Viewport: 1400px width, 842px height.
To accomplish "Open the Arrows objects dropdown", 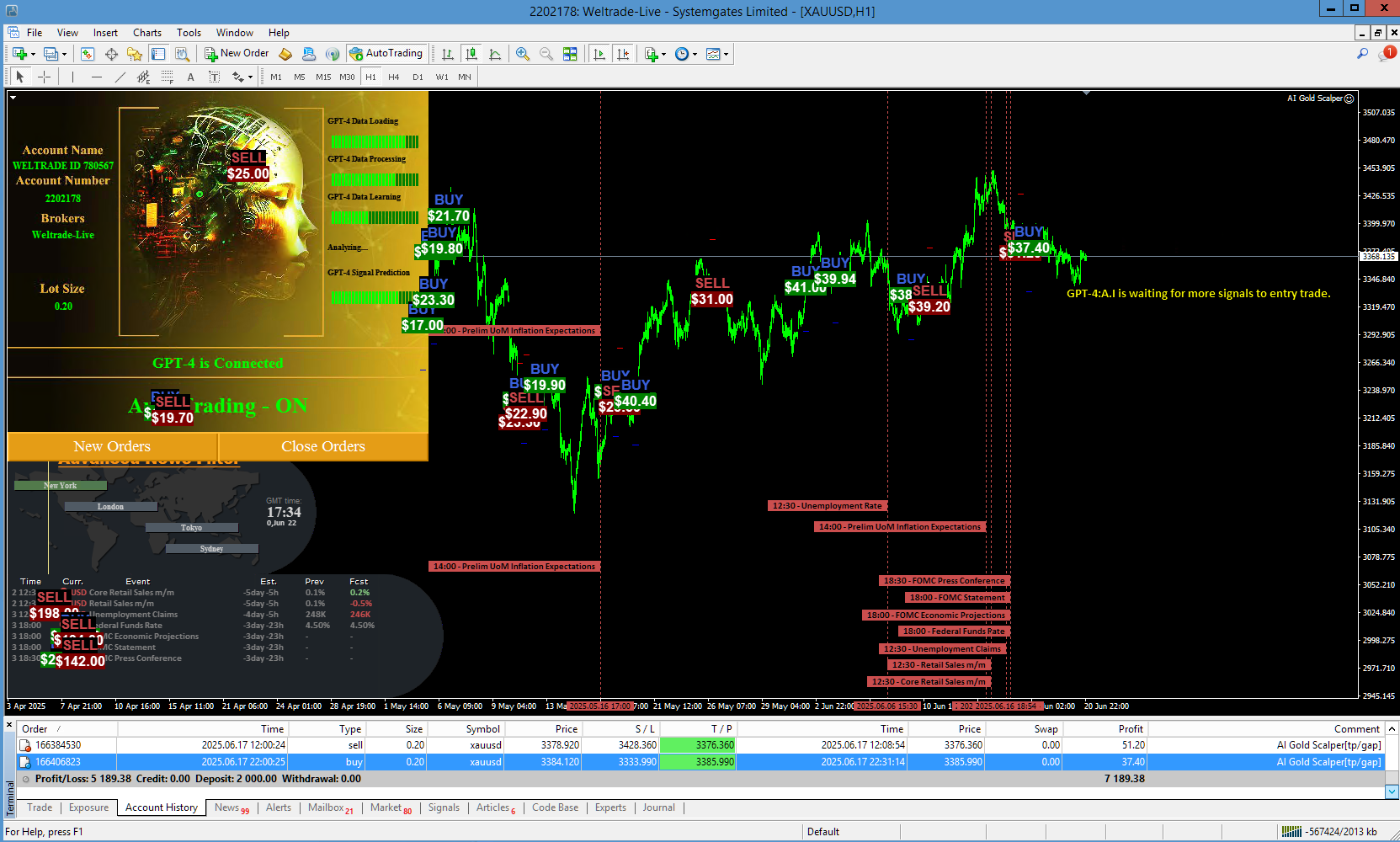I will pos(242,77).
